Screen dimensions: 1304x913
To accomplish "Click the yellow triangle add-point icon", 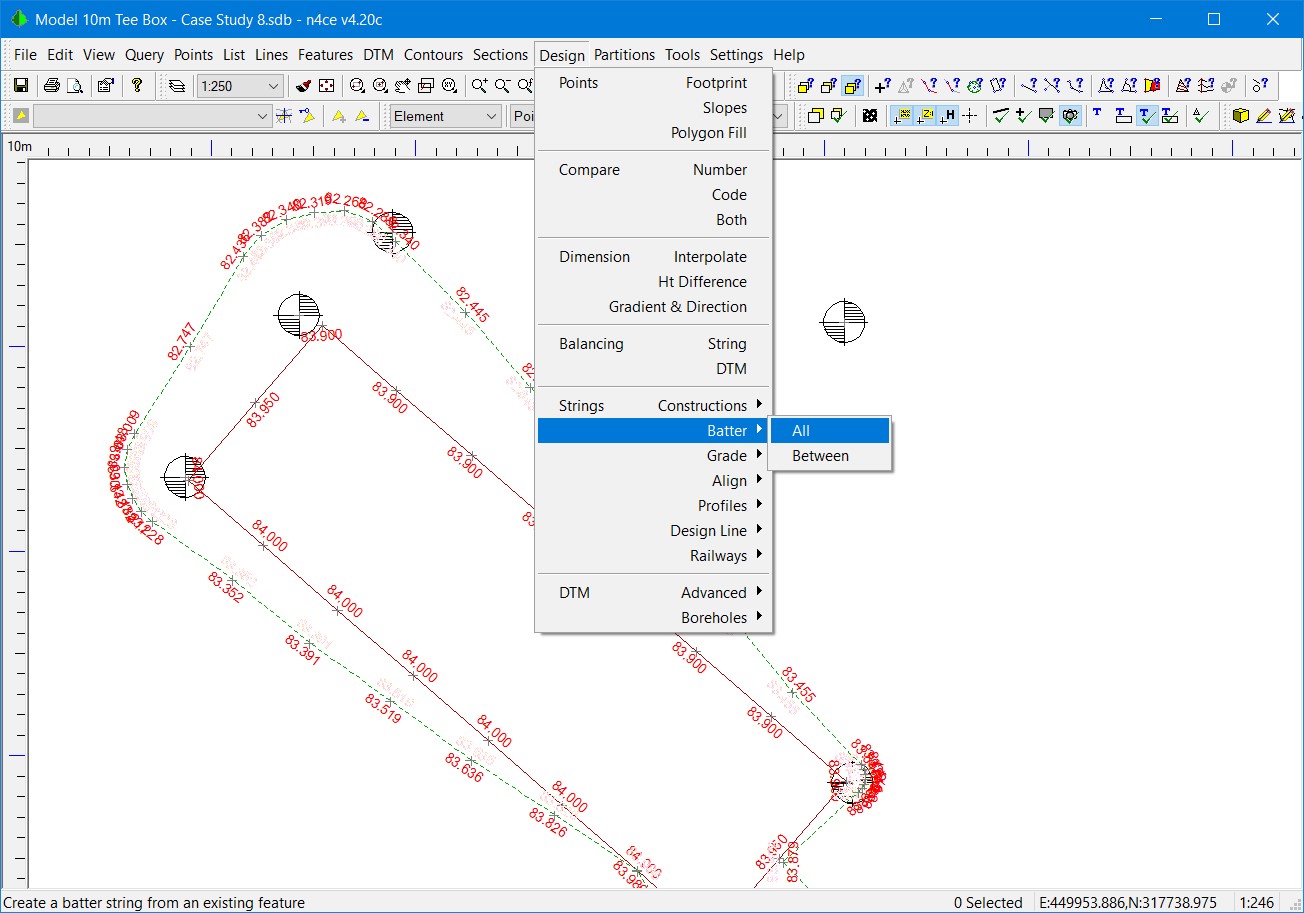I will (339, 116).
